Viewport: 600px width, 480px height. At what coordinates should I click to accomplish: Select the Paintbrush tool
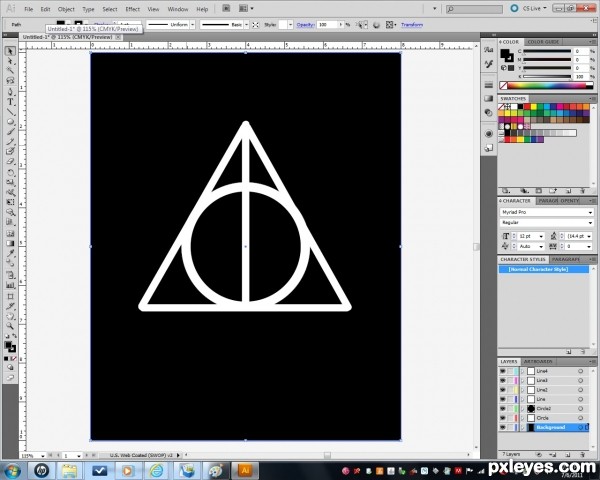pos(10,132)
